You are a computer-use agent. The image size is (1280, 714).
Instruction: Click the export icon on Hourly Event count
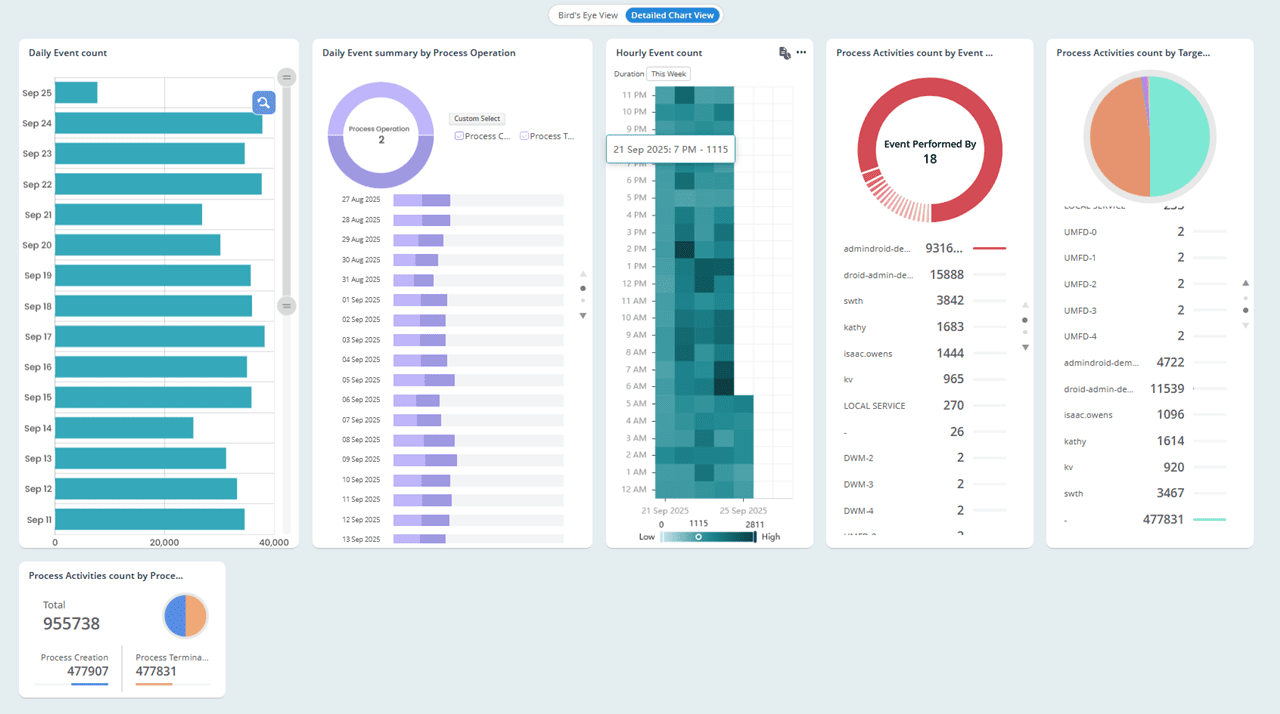click(785, 53)
